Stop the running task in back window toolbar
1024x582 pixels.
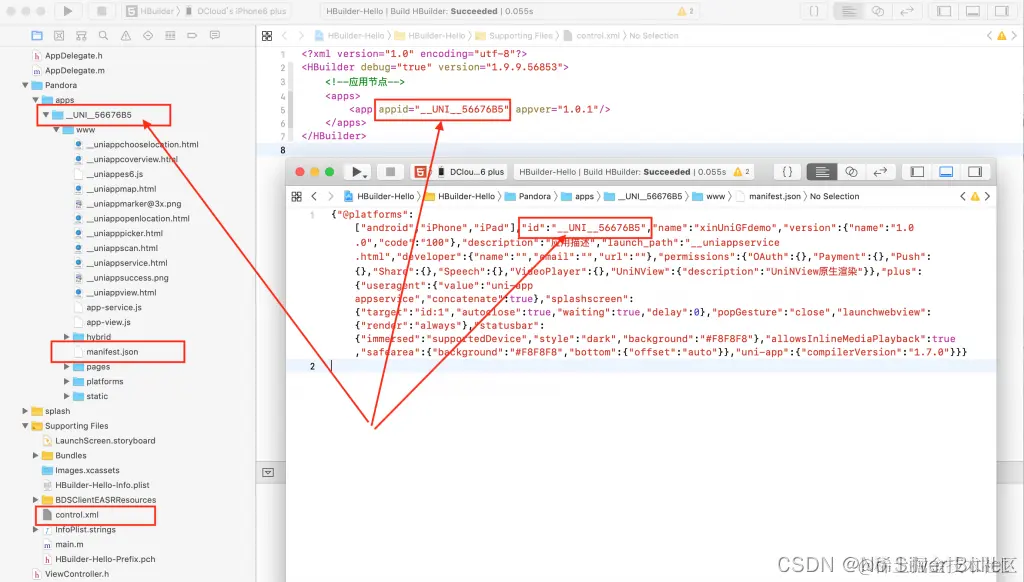point(101,11)
